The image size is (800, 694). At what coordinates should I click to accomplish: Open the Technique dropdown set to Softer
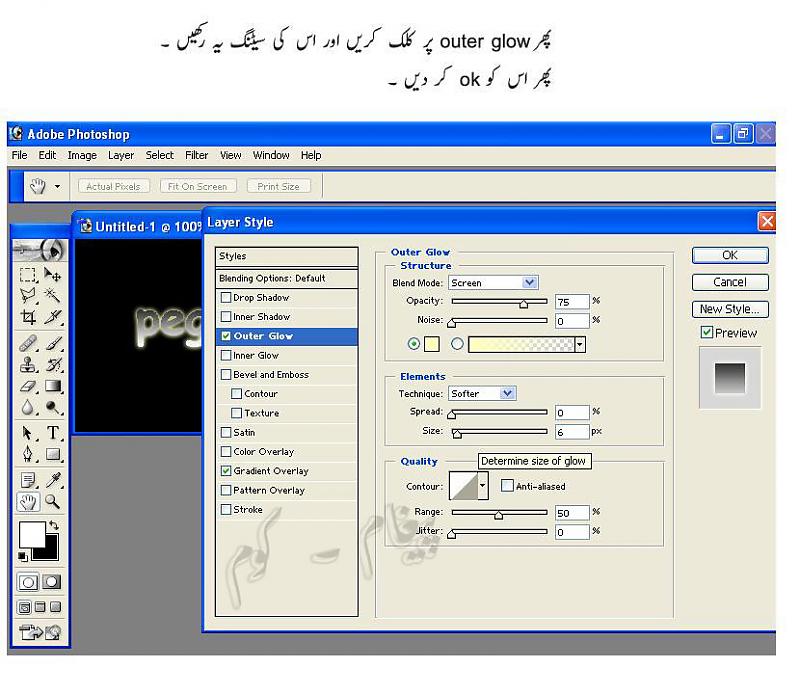point(508,394)
